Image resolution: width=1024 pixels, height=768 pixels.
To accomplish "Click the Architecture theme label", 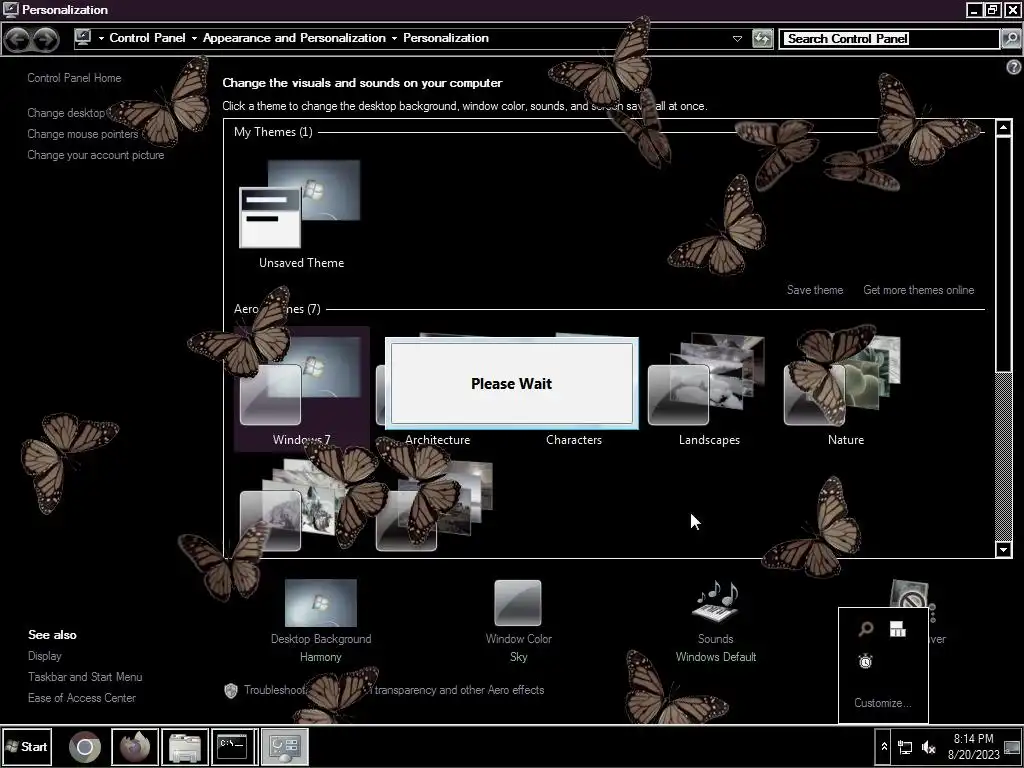I will pyautogui.click(x=438, y=440).
